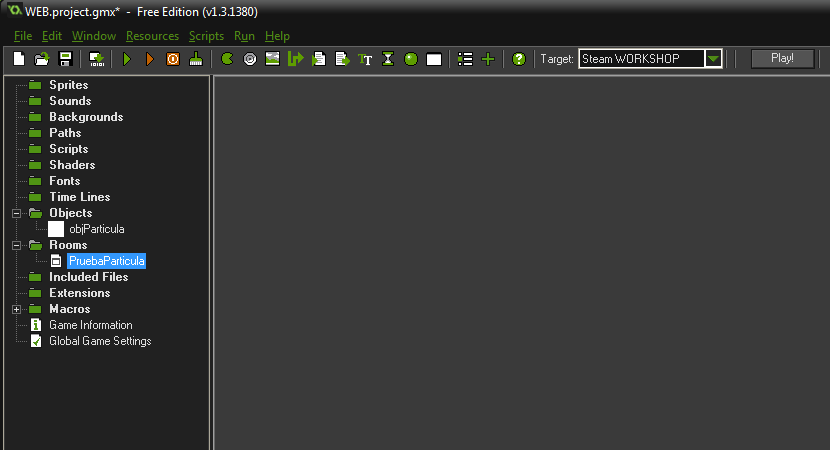Clean the build with the broom icon
Viewport: 830px width, 450px height.
(x=196, y=59)
